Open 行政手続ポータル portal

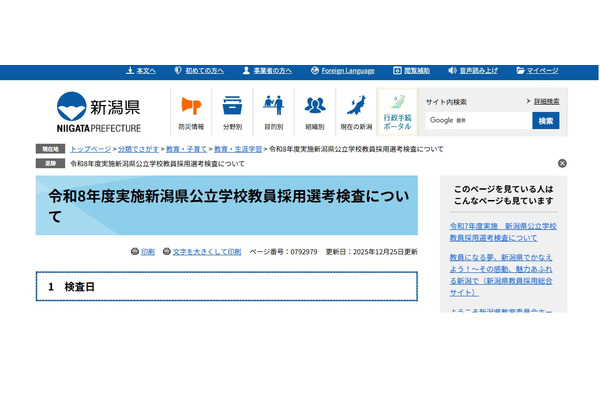point(398,112)
